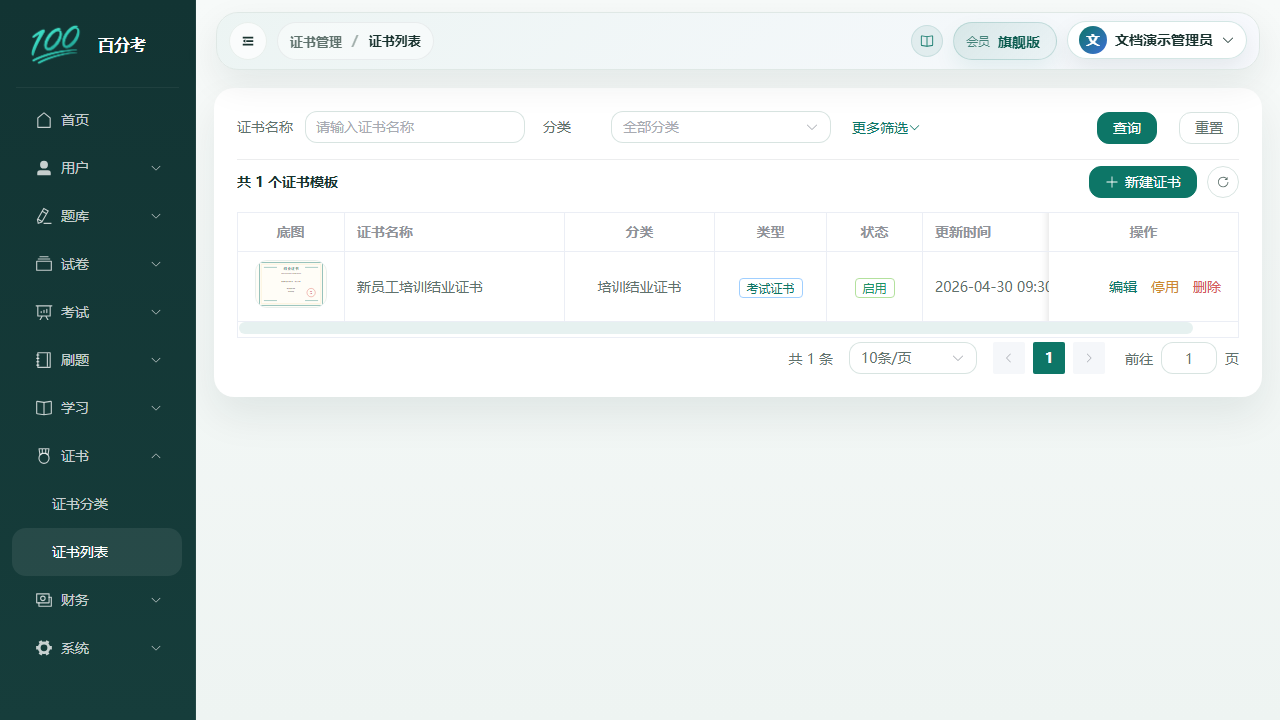Click the 操作 column header
Viewport: 1280px width, 720px height.
point(1143,232)
